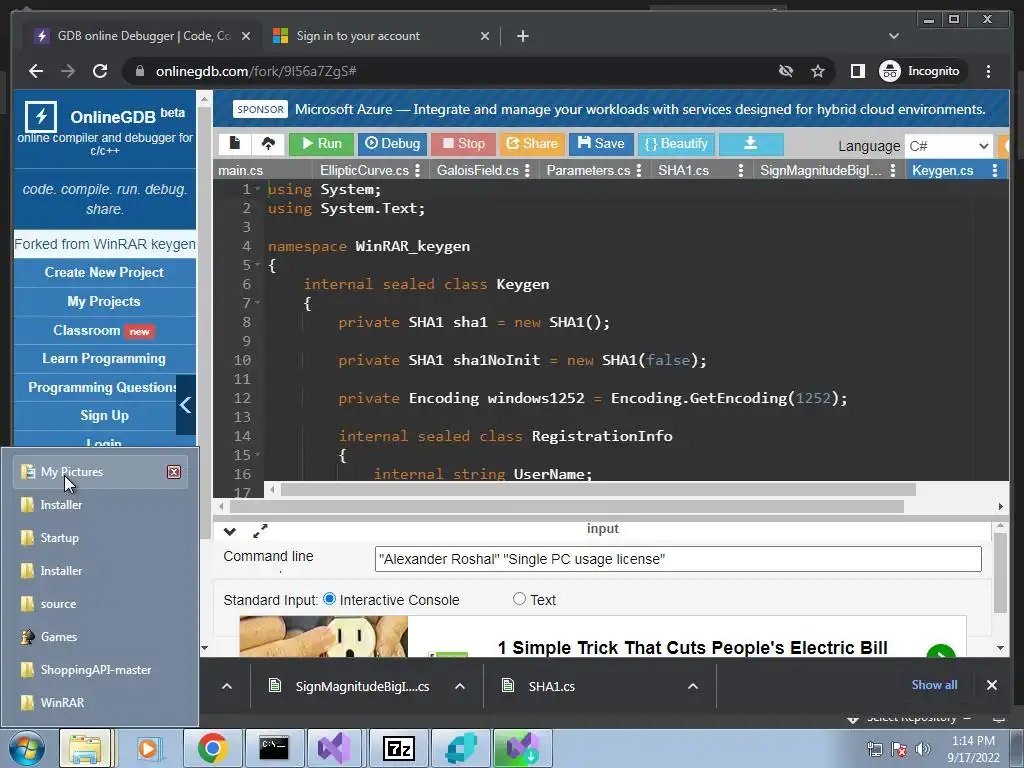
Task: Open options menu for SHA1.cs tab
Action: click(x=741, y=170)
